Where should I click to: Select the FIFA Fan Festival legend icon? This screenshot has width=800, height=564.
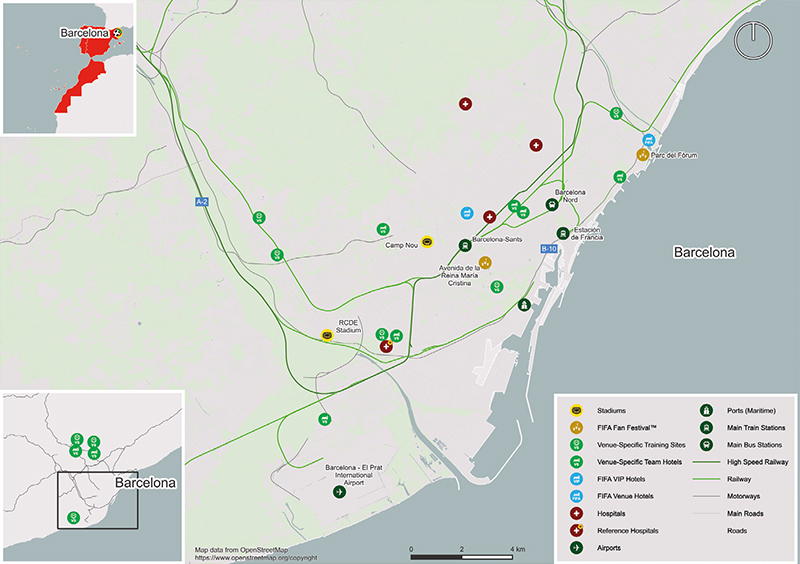pos(577,428)
